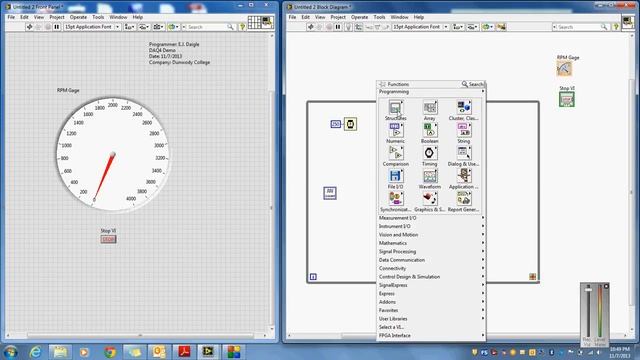640x360 pixels.
Task: Click Pause button in Front Panel toolbar
Action: tap(57, 27)
